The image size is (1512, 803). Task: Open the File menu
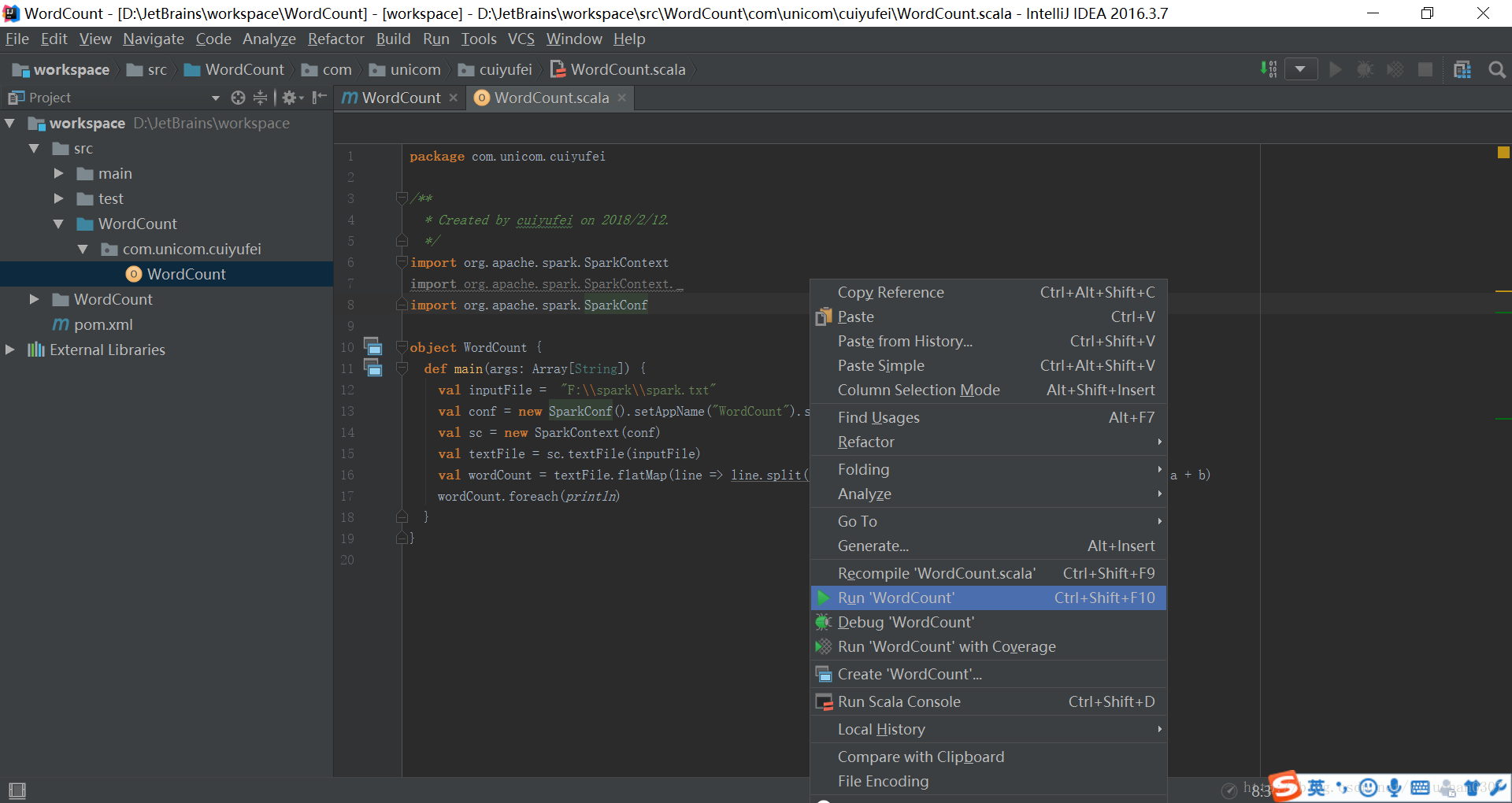(x=17, y=39)
